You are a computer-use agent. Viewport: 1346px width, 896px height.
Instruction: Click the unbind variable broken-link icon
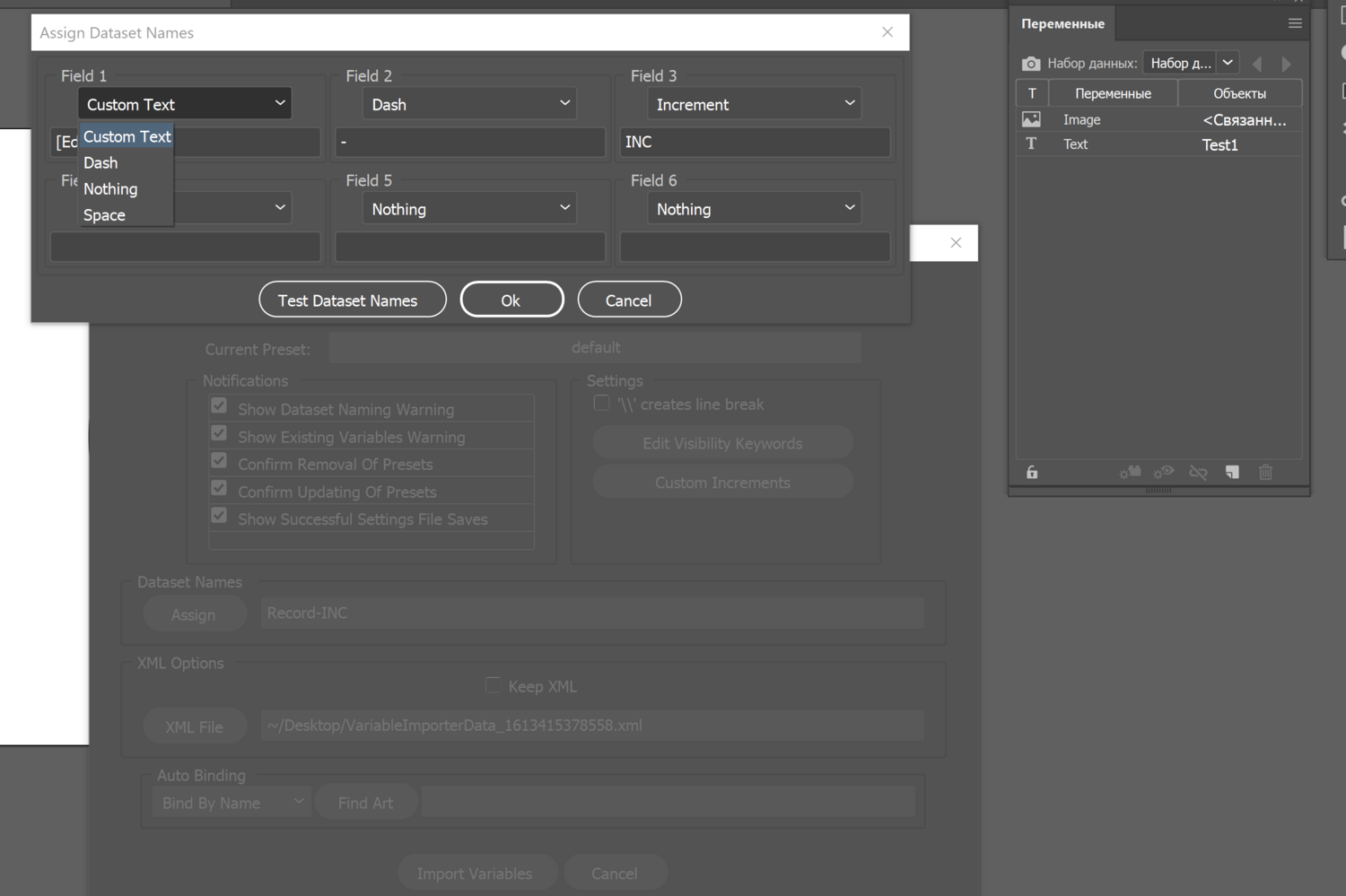pos(1198,473)
